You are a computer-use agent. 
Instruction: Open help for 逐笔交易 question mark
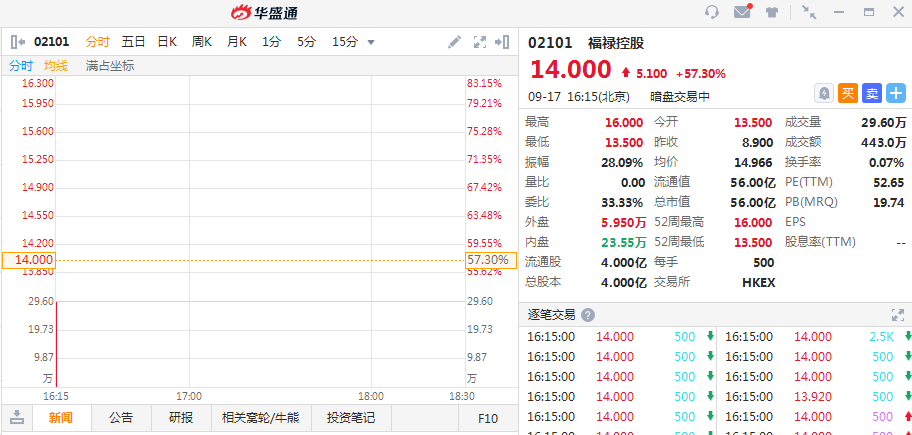coord(588,315)
